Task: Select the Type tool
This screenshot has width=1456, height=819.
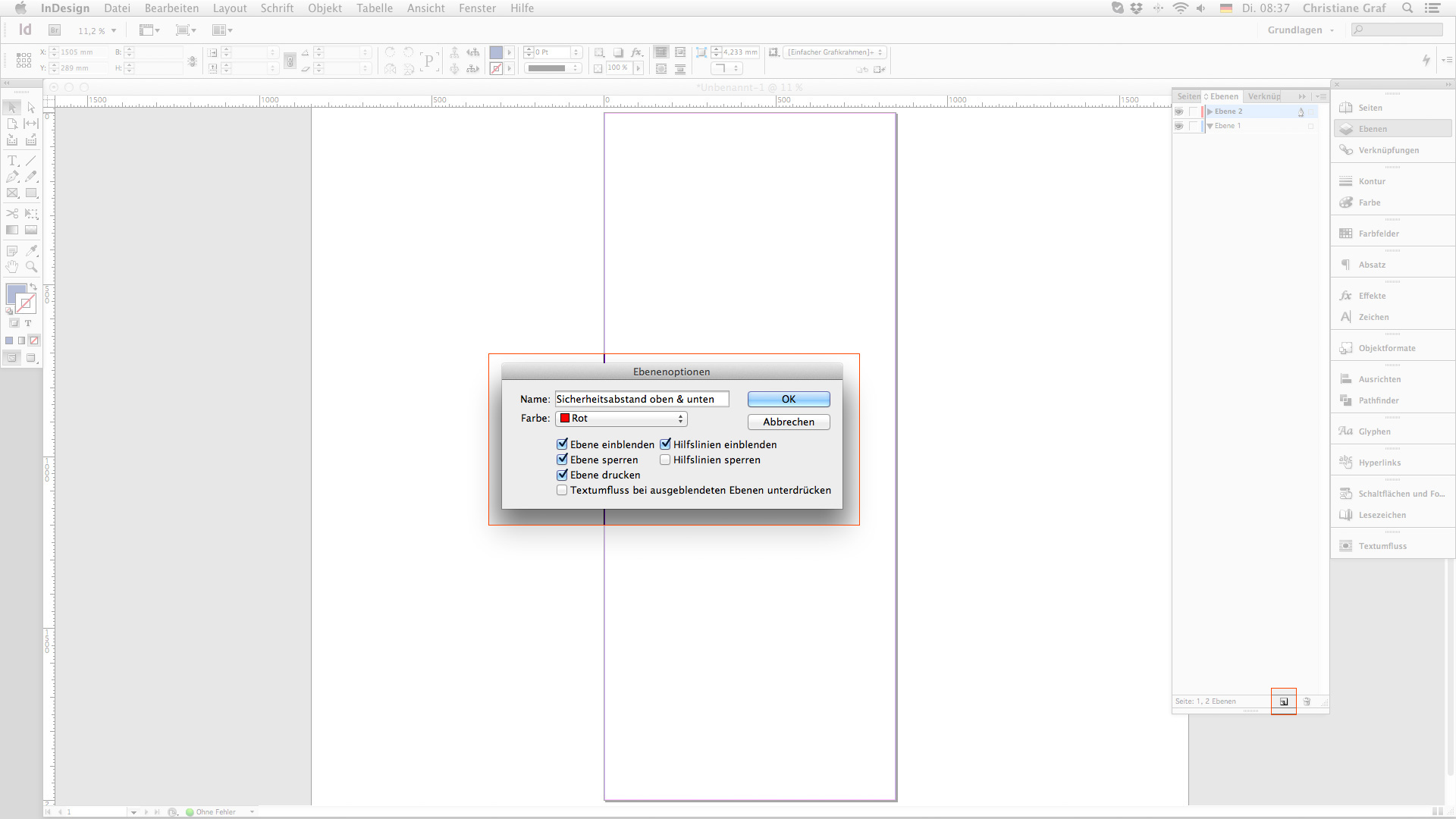Action: [12, 161]
